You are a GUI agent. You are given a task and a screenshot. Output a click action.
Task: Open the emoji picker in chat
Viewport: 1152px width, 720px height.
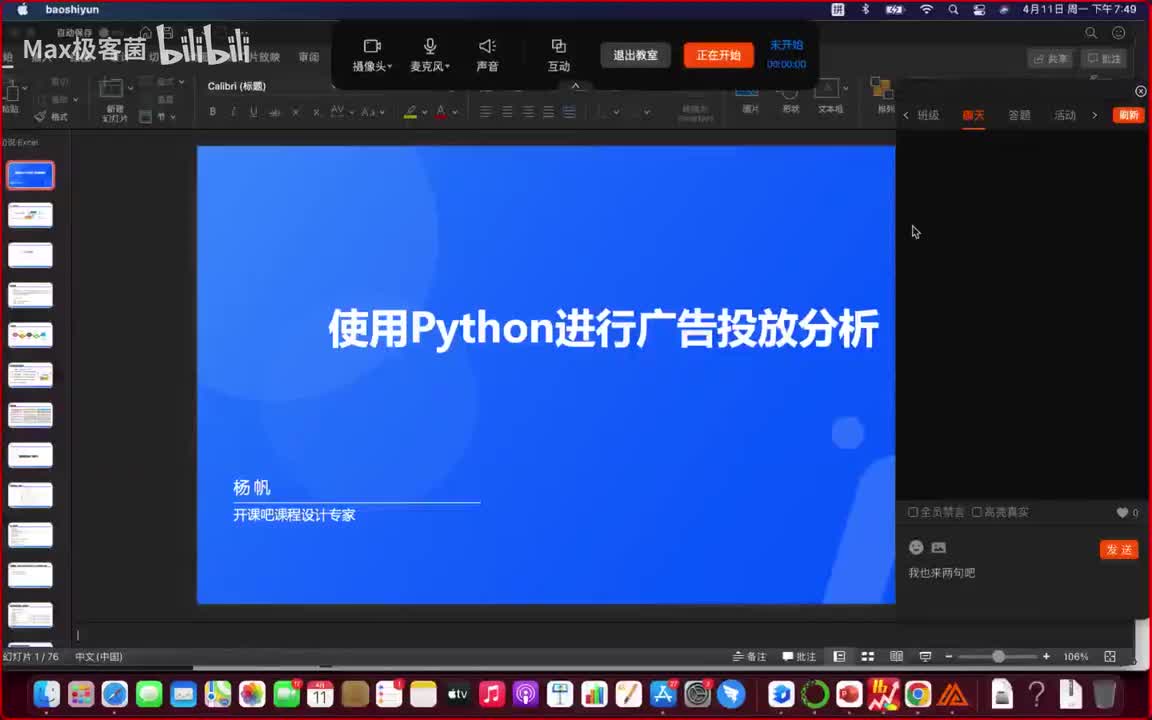915,547
